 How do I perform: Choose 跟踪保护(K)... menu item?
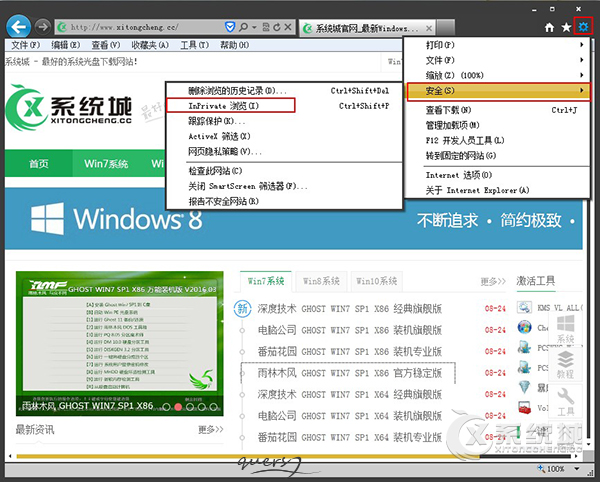[x=284, y=121]
